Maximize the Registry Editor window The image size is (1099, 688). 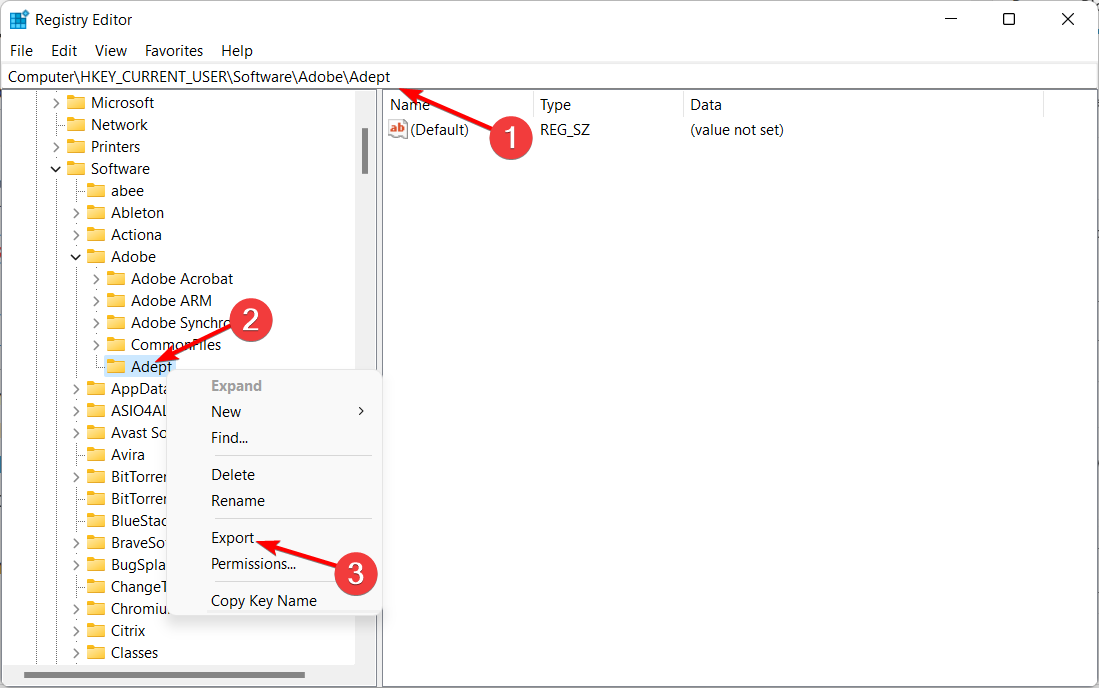[x=1009, y=19]
